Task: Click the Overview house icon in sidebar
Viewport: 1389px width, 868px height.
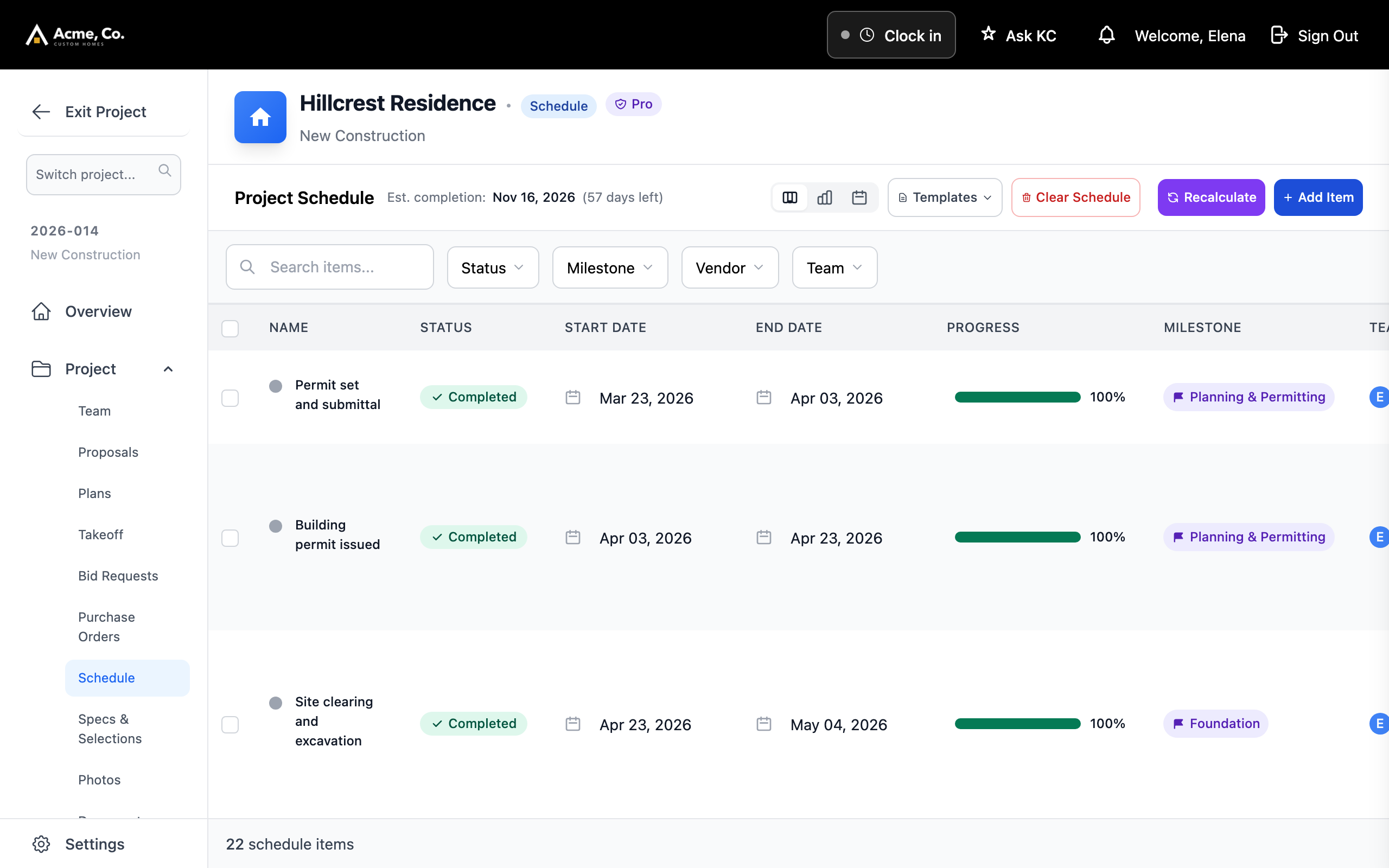Action: [x=41, y=311]
